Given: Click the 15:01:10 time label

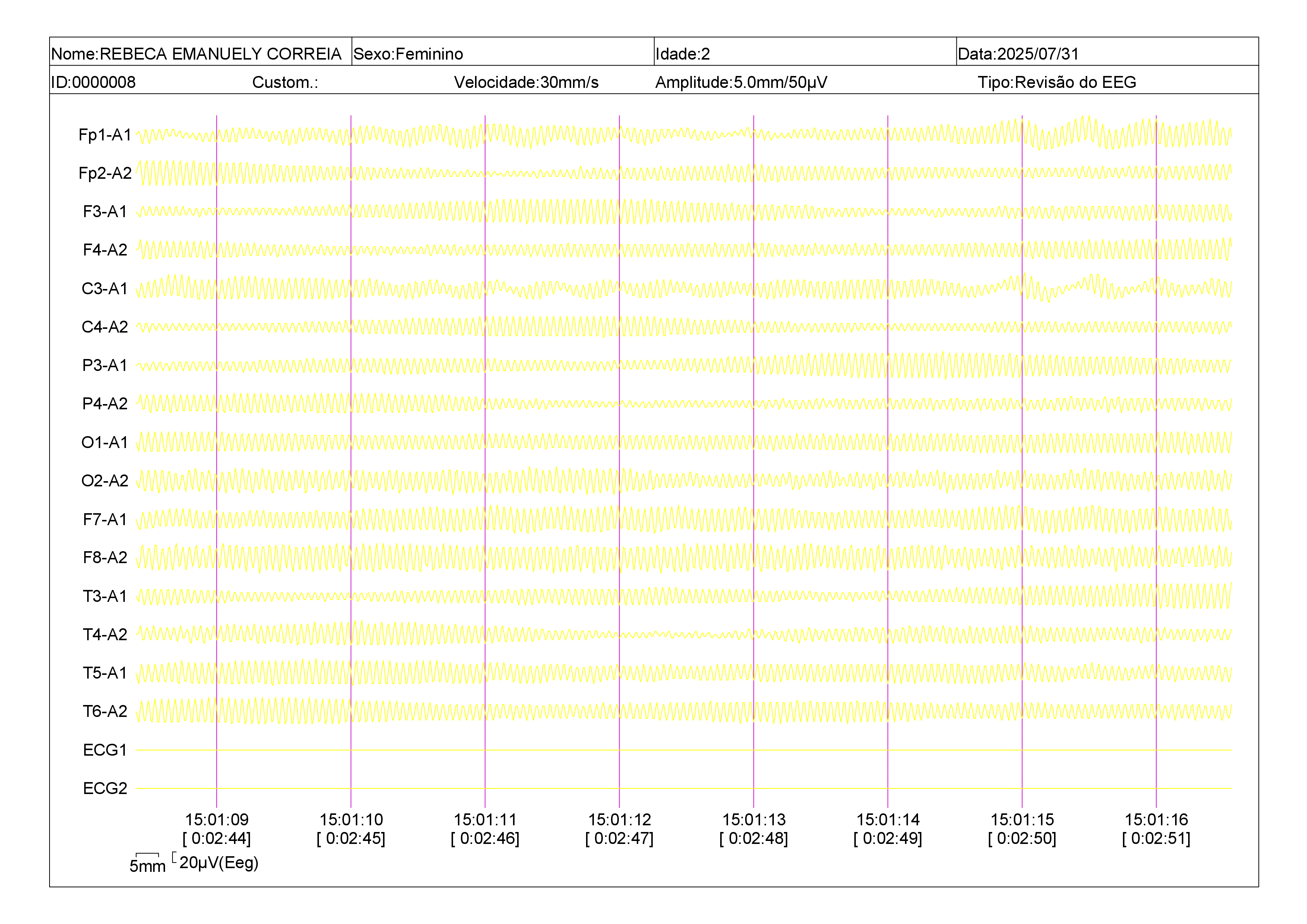Looking at the screenshot, I should [x=351, y=820].
